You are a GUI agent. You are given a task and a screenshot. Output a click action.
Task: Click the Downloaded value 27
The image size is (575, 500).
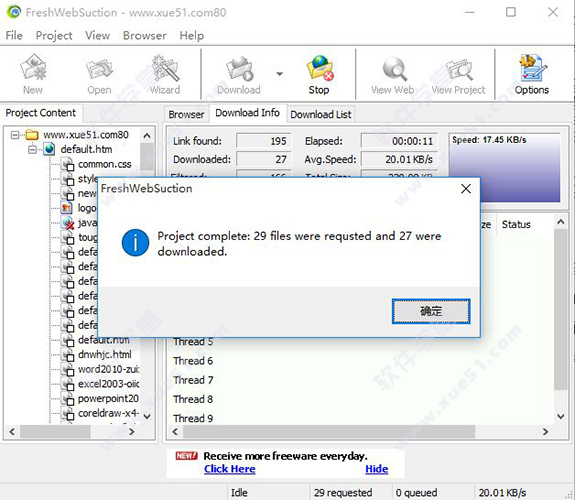coord(263,159)
